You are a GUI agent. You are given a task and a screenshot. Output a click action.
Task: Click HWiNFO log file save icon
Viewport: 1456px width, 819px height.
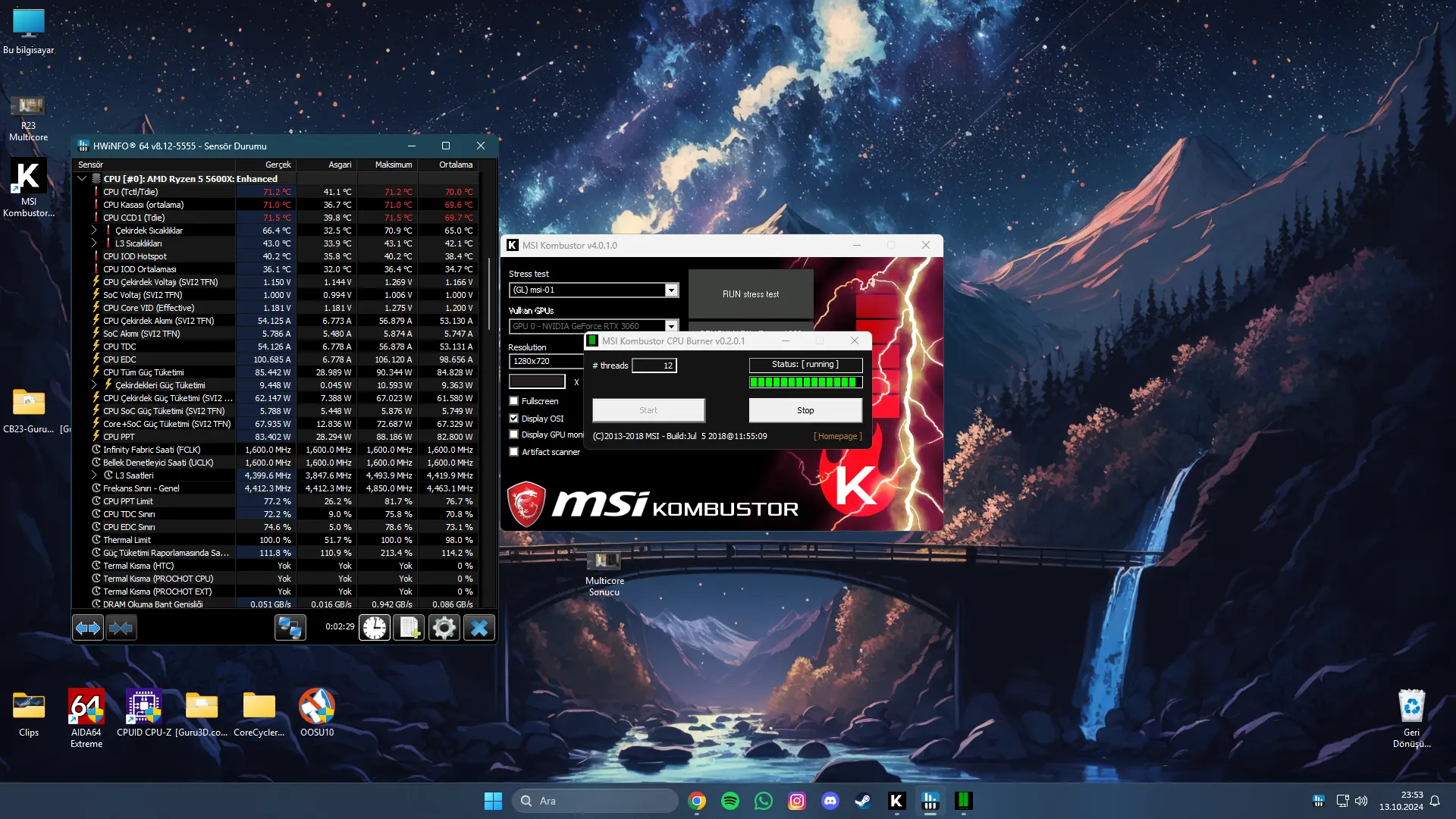(409, 628)
